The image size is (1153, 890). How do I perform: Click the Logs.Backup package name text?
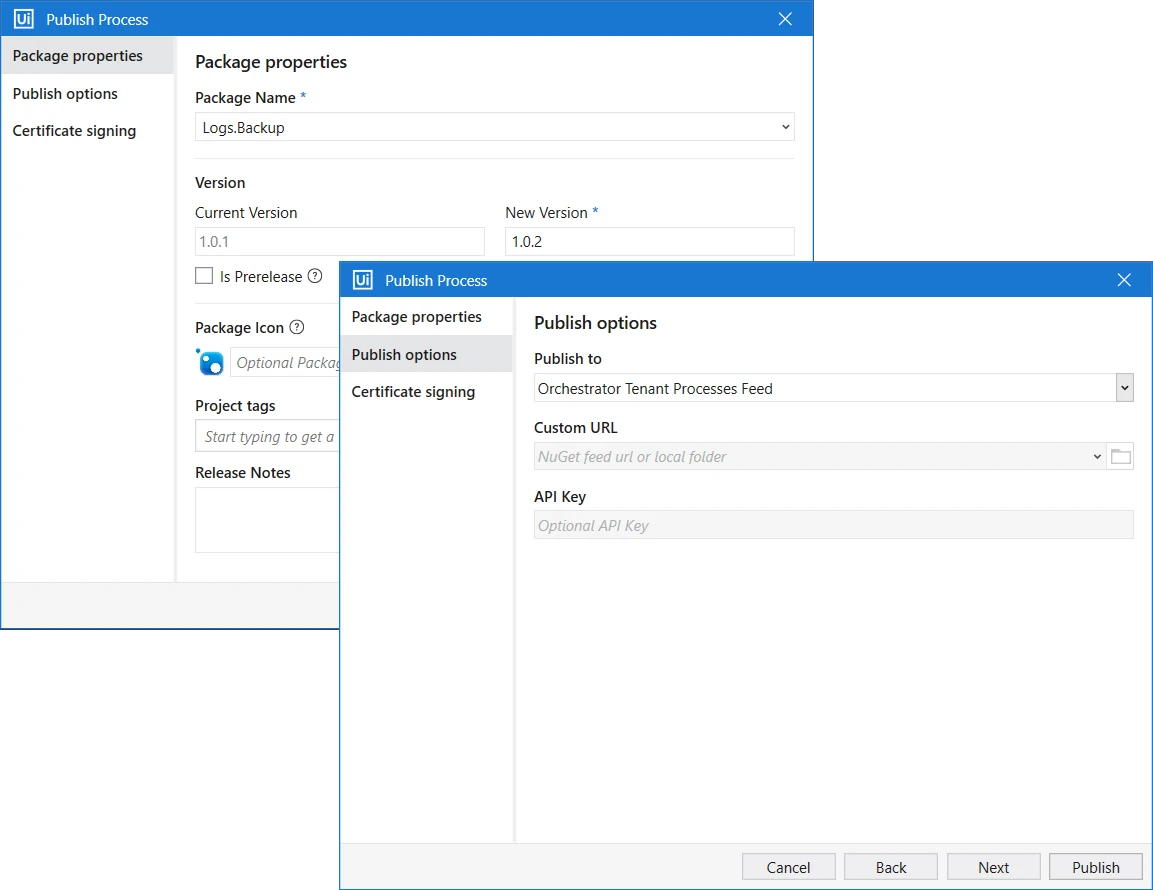coord(243,127)
